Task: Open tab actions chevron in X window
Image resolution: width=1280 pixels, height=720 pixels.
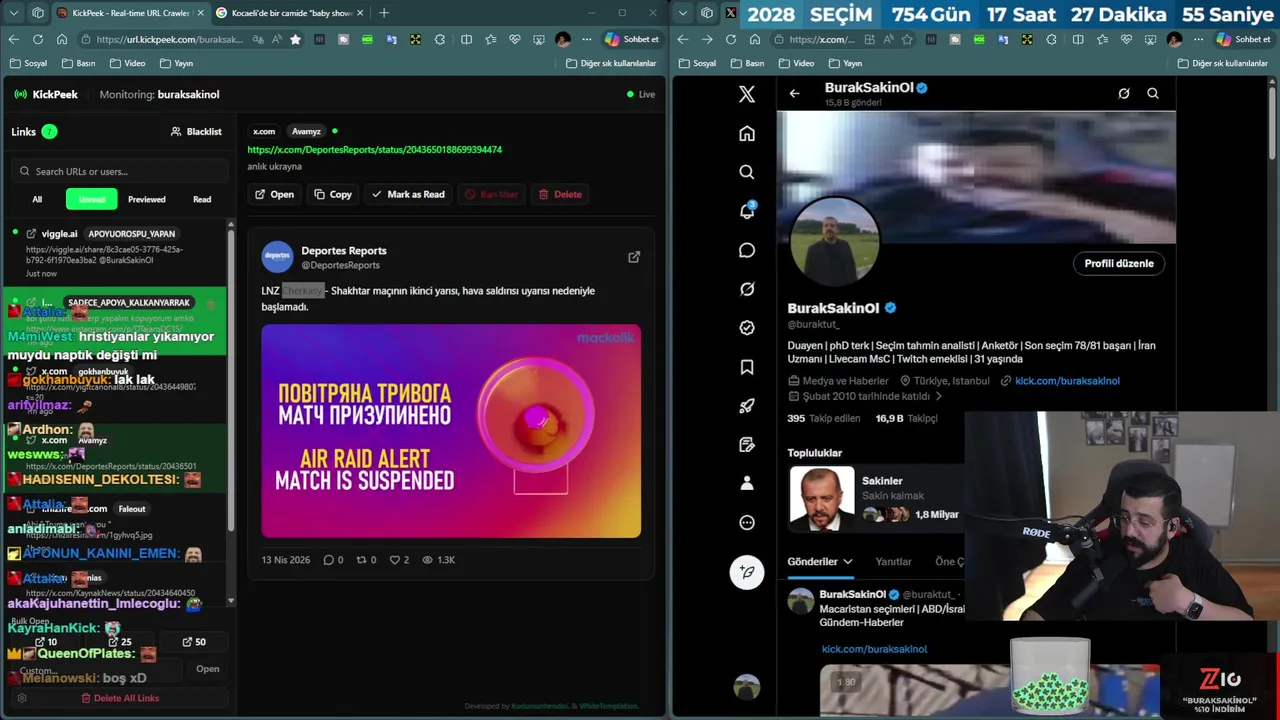Action: pyautogui.click(x=683, y=13)
